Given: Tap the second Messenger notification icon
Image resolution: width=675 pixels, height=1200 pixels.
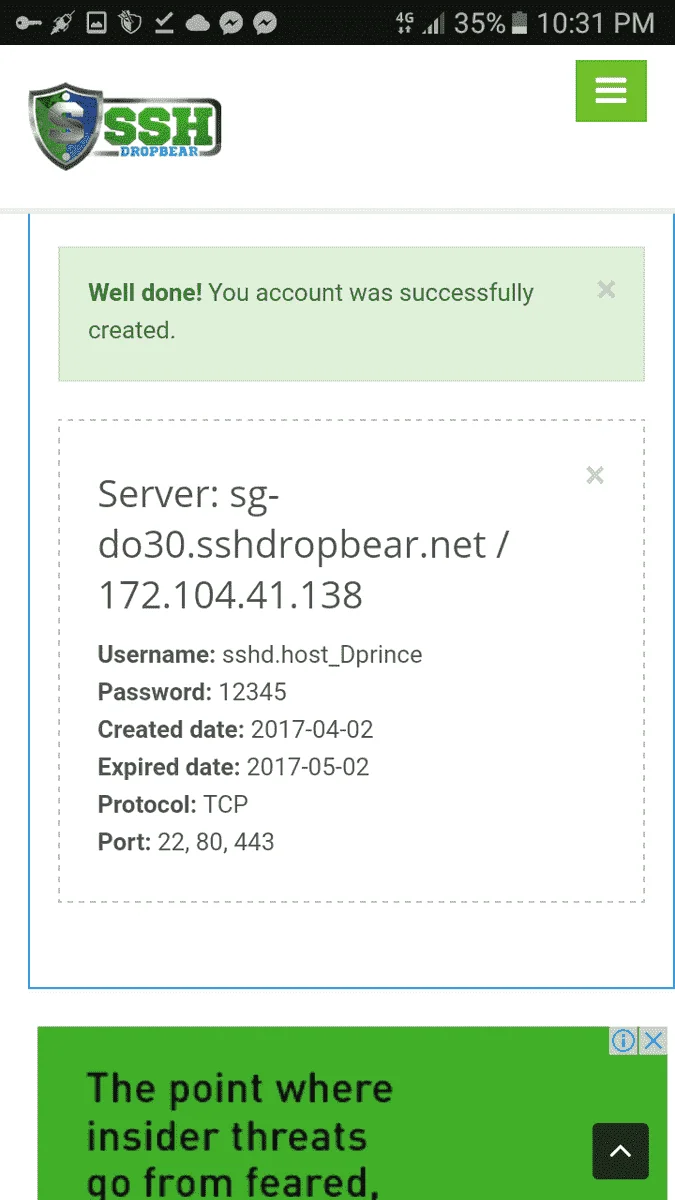Looking at the screenshot, I should click(265, 23).
